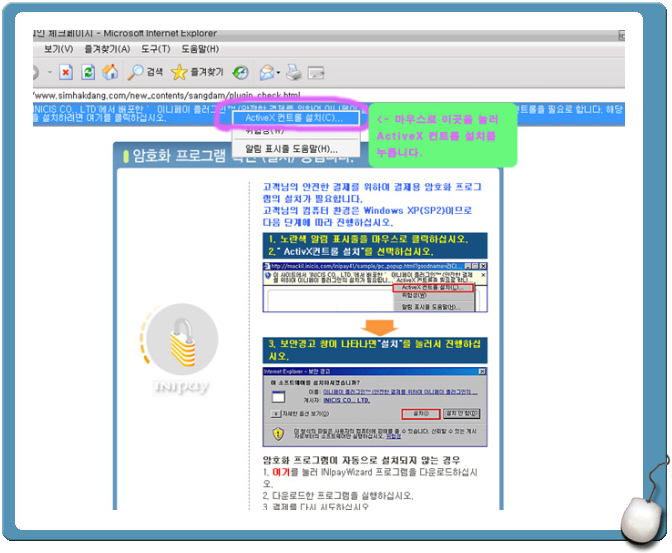This screenshot has height=553, width=672.
Task: Expand the dropdown arrow left of Stop
Action: (49, 72)
